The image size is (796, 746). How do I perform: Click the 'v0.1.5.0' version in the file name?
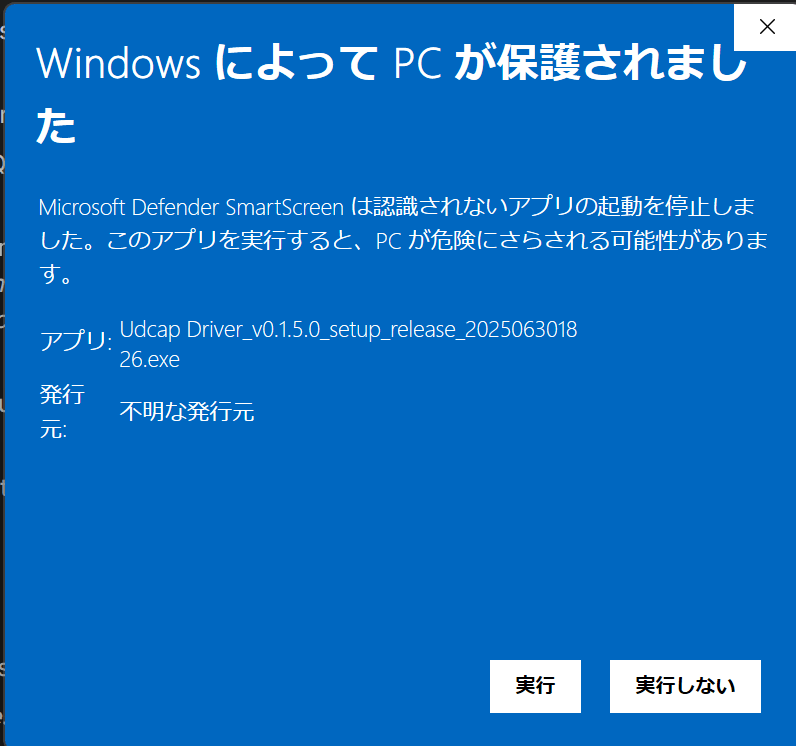[286, 330]
